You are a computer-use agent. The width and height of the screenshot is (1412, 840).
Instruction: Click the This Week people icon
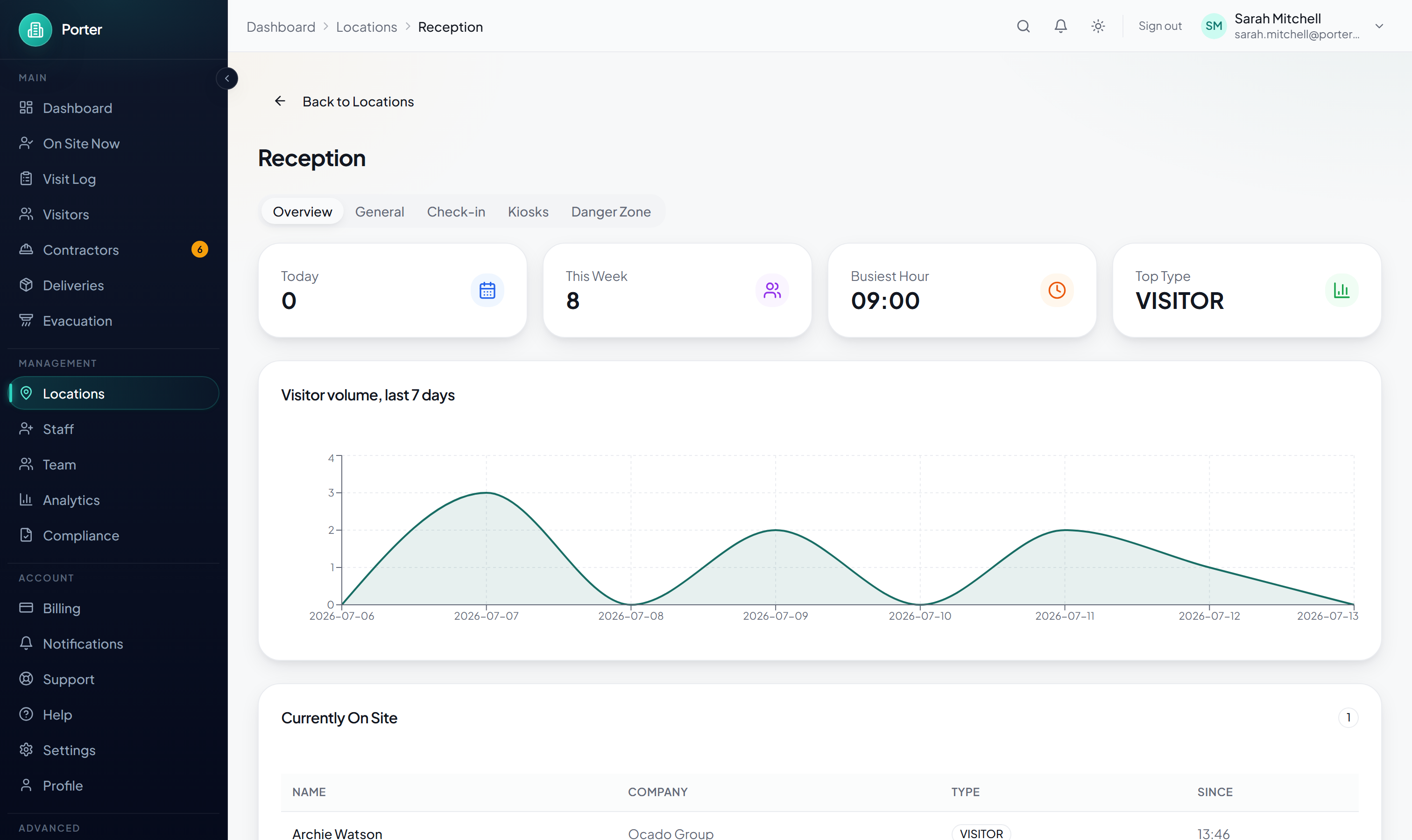click(x=772, y=290)
